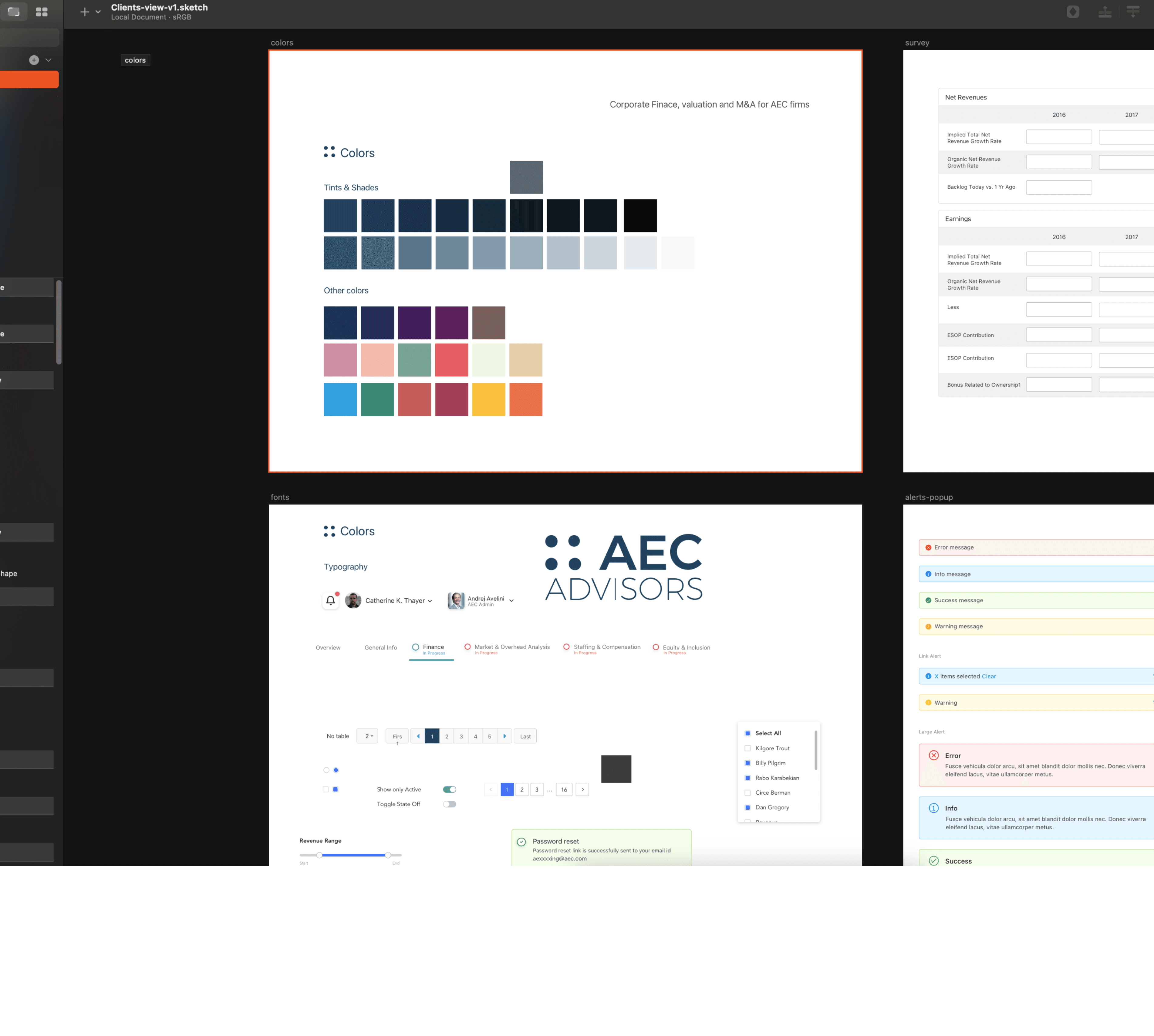
Task: Click the align icon at toolbar's right edge
Action: click(x=1133, y=12)
